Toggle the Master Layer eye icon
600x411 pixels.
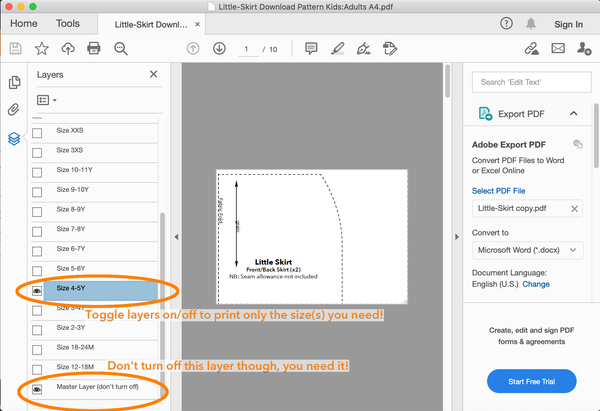pos(38,388)
